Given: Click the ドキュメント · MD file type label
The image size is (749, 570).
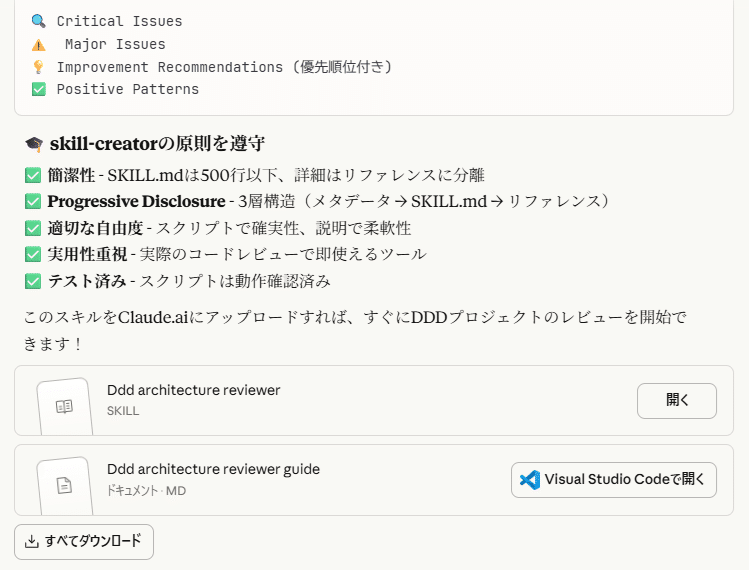Looking at the screenshot, I should (146, 490).
